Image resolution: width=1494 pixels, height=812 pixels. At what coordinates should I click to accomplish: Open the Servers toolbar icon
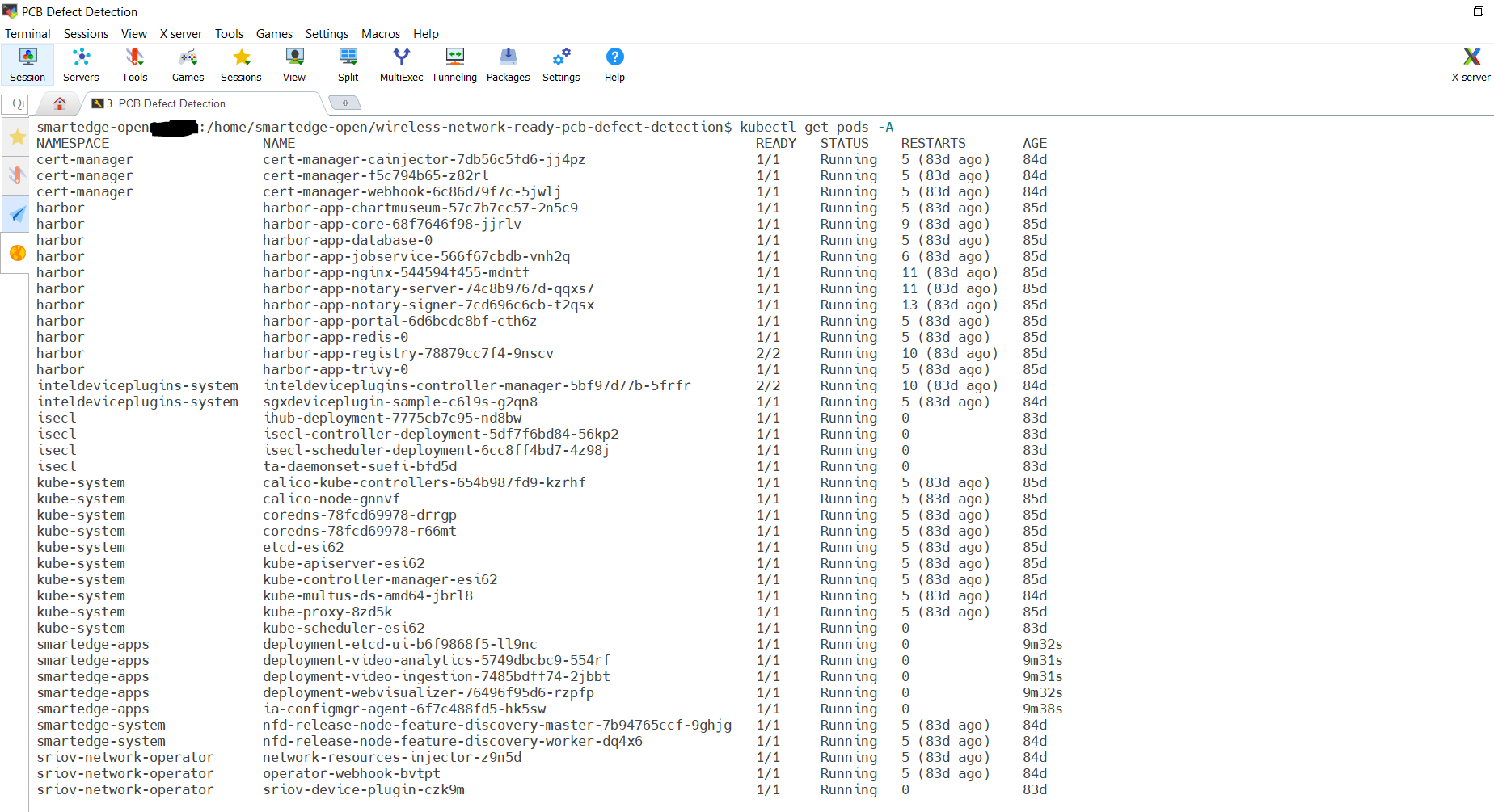(81, 65)
